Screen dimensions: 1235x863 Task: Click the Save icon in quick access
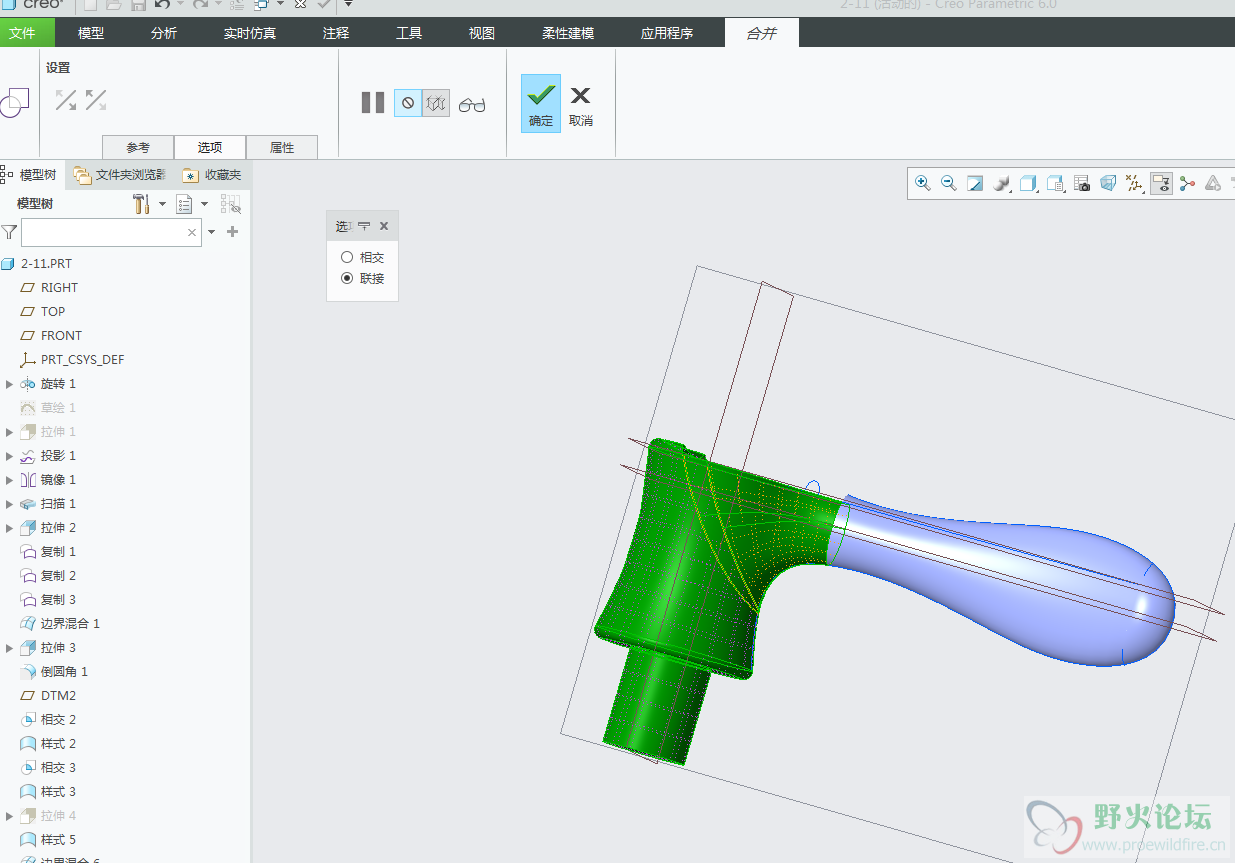[x=138, y=5]
